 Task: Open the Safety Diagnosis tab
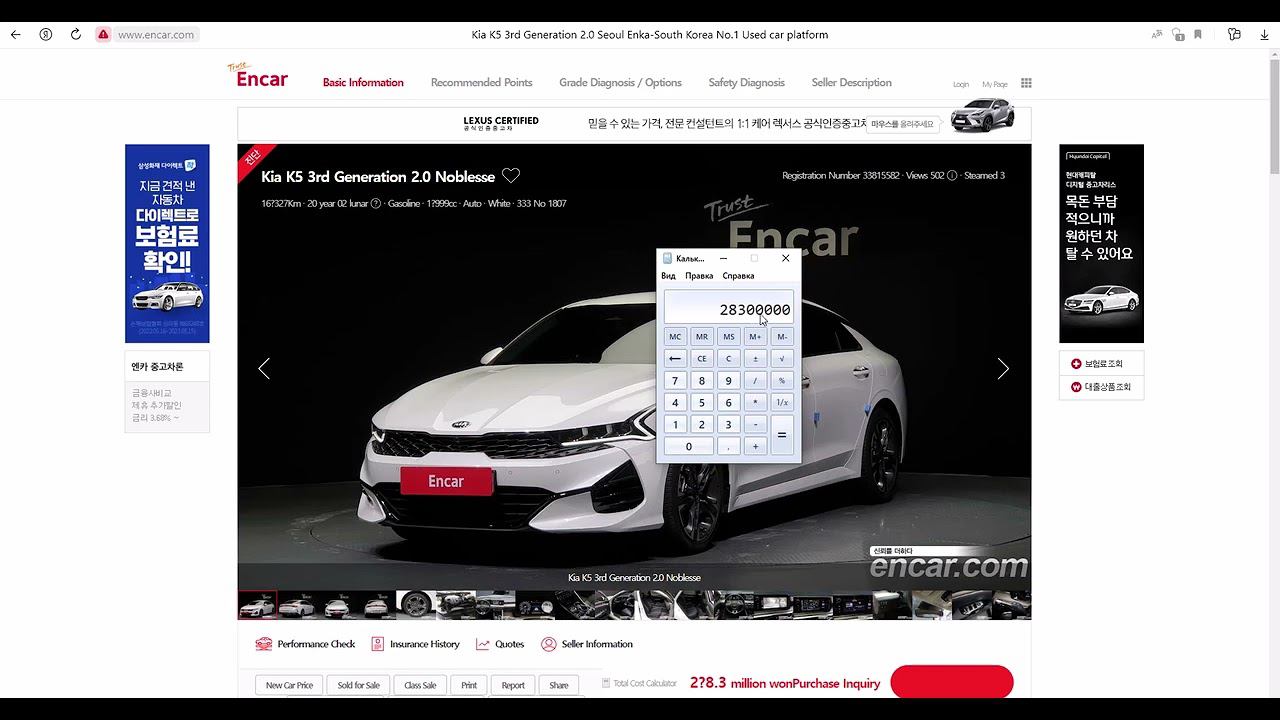coord(746,83)
